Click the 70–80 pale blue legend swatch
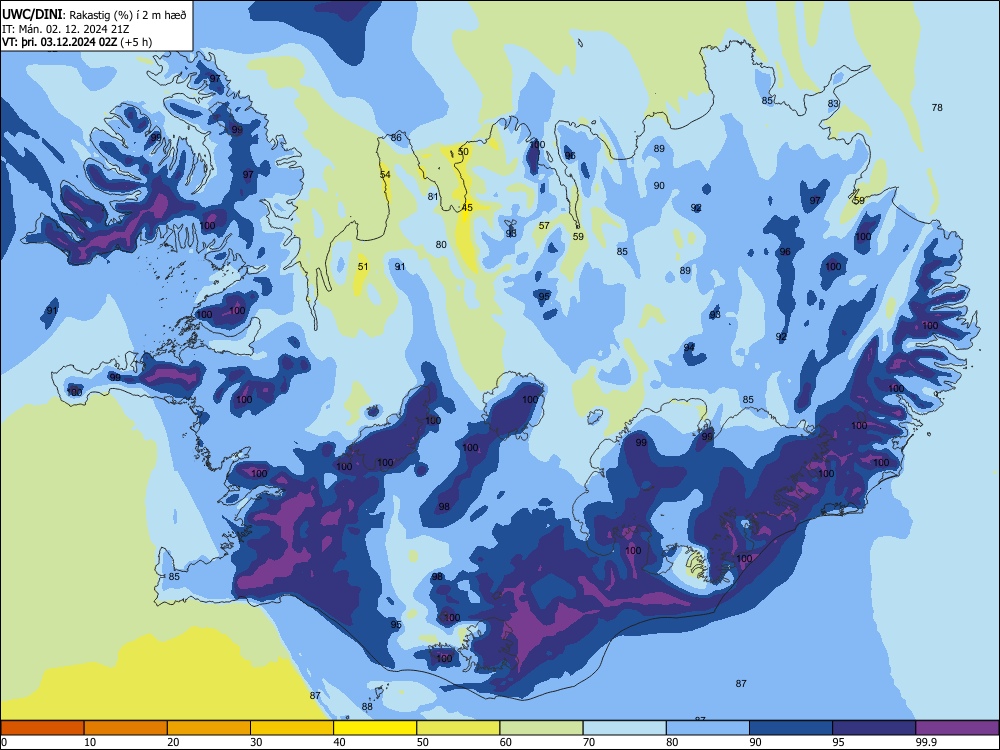 624,728
